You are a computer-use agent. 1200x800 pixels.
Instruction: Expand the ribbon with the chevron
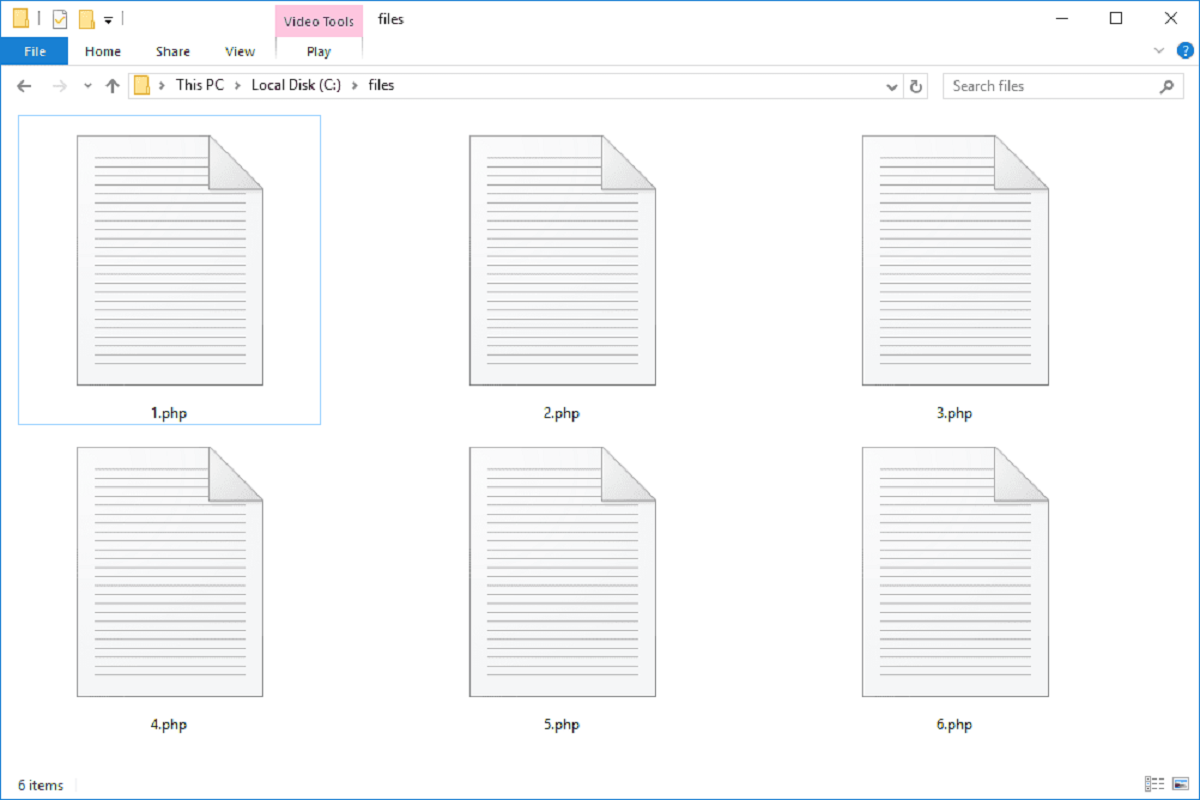(x=1160, y=51)
